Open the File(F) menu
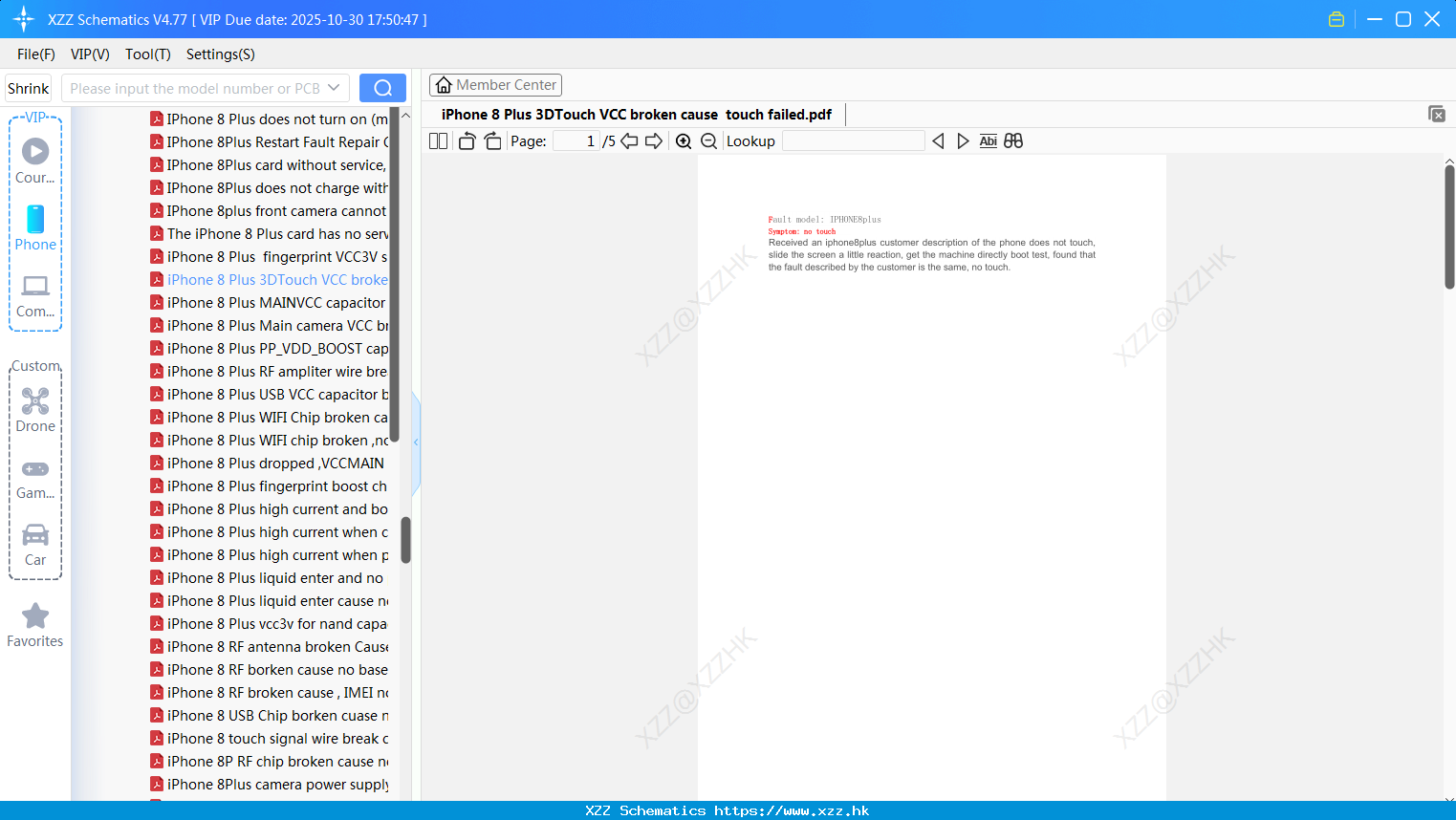This screenshot has width=1456, height=820. [x=36, y=54]
